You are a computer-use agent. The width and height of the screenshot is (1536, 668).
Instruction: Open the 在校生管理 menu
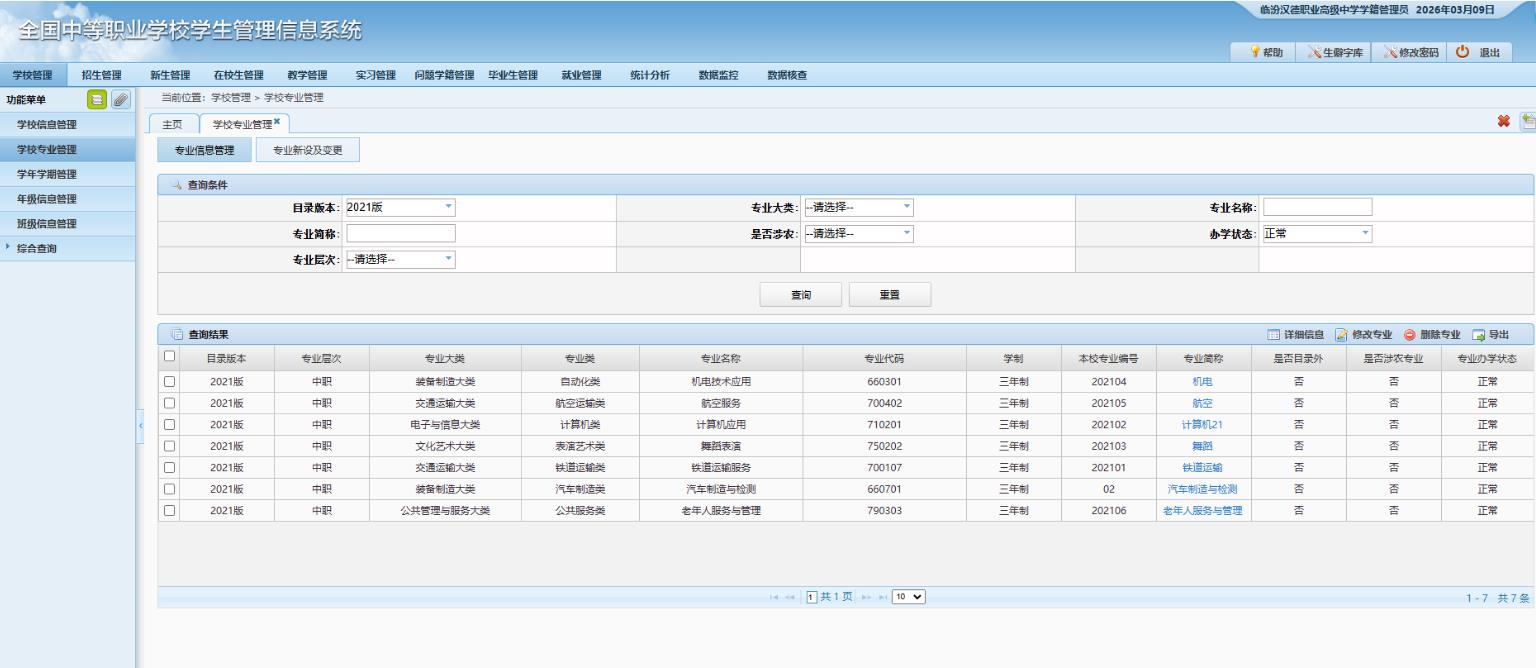coord(238,75)
